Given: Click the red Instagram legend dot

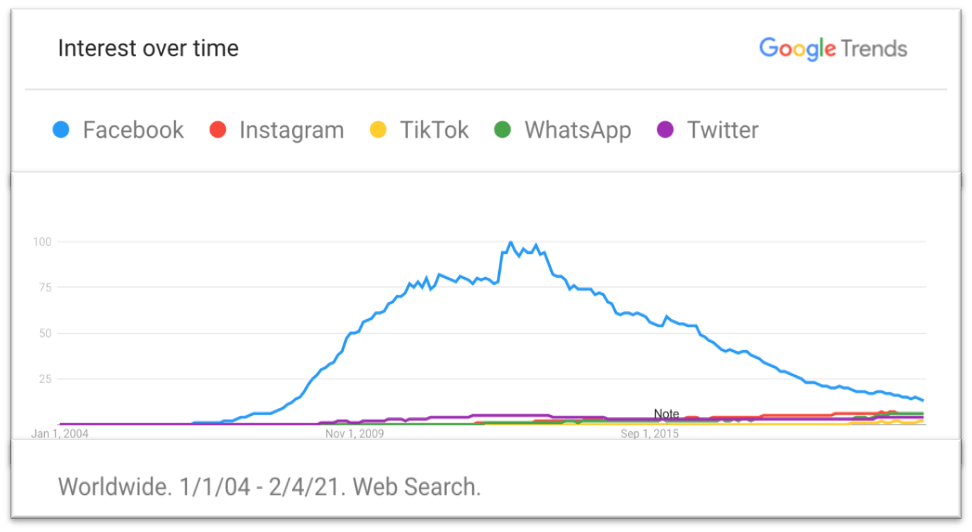Looking at the screenshot, I should click(x=218, y=130).
